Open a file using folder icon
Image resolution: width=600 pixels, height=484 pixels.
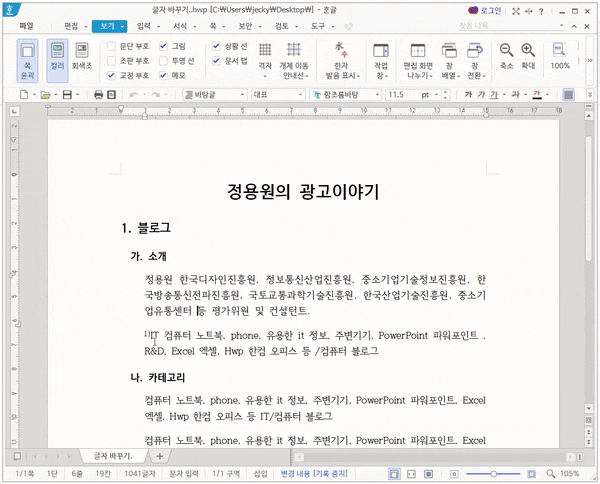tap(46, 95)
